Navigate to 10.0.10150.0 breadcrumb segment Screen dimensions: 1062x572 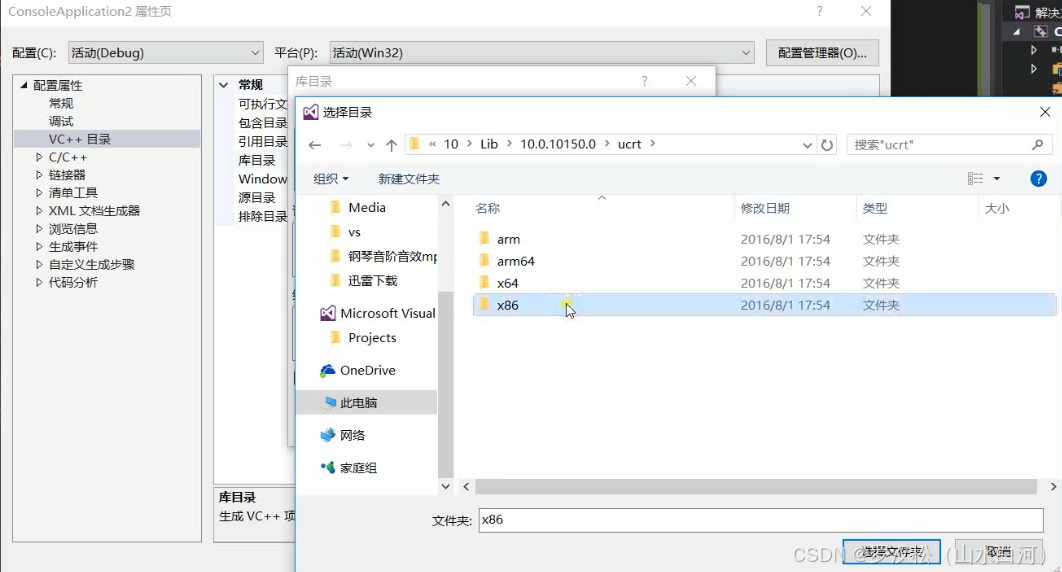[558, 144]
